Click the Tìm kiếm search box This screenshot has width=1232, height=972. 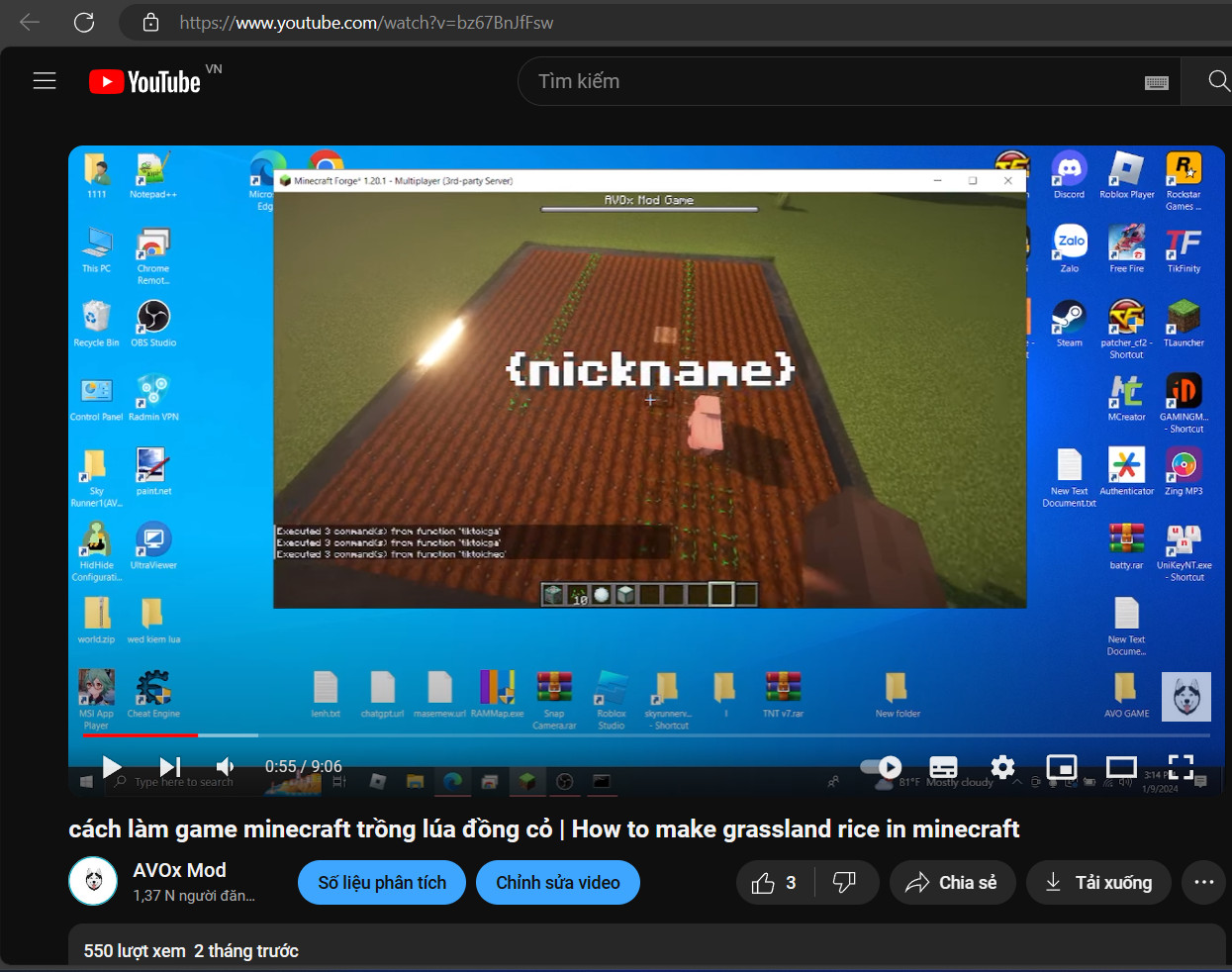831,81
